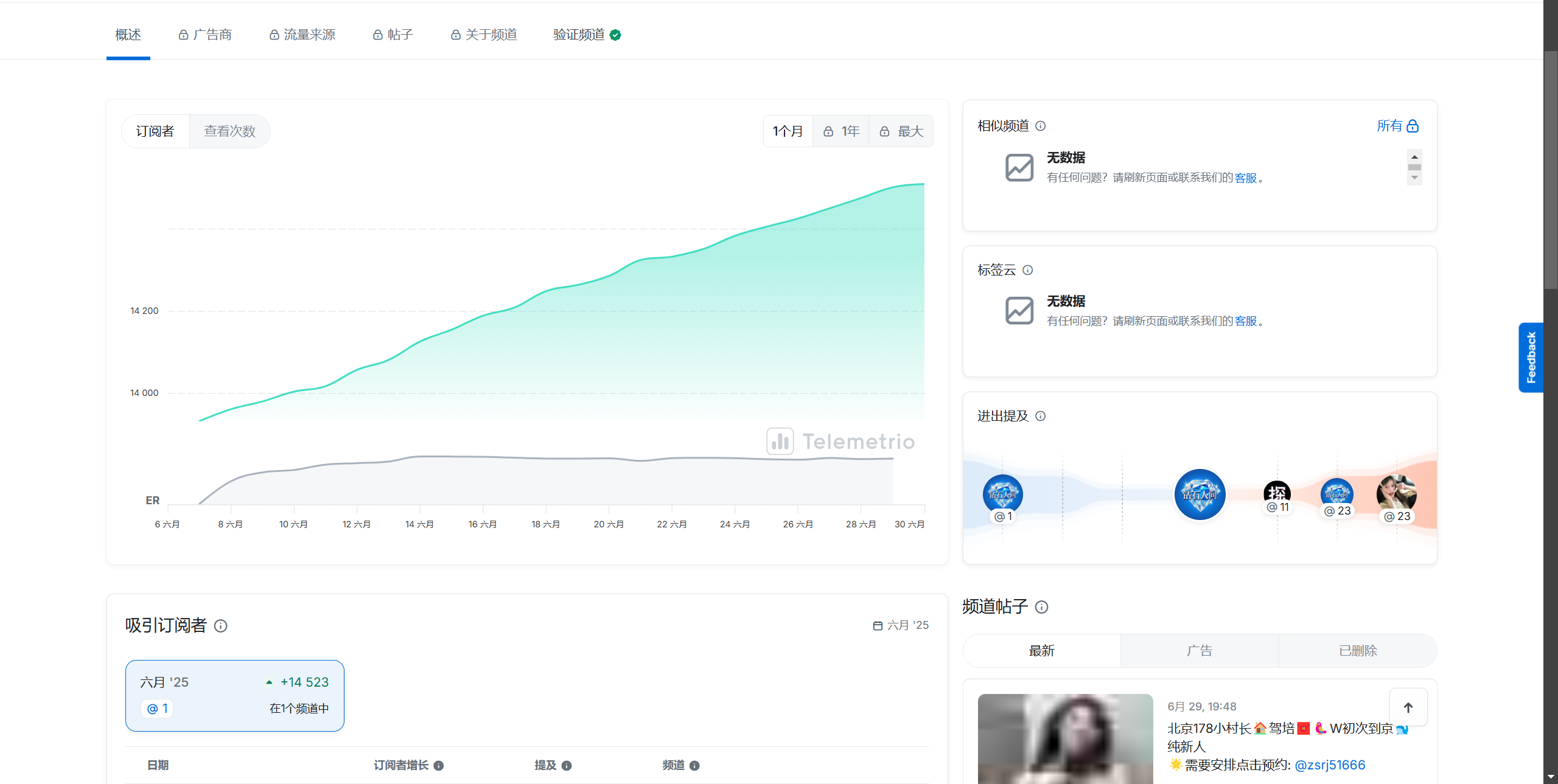Open 客服 link in 标签云 panel
The height and width of the screenshot is (784, 1558).
(1246, 321)
